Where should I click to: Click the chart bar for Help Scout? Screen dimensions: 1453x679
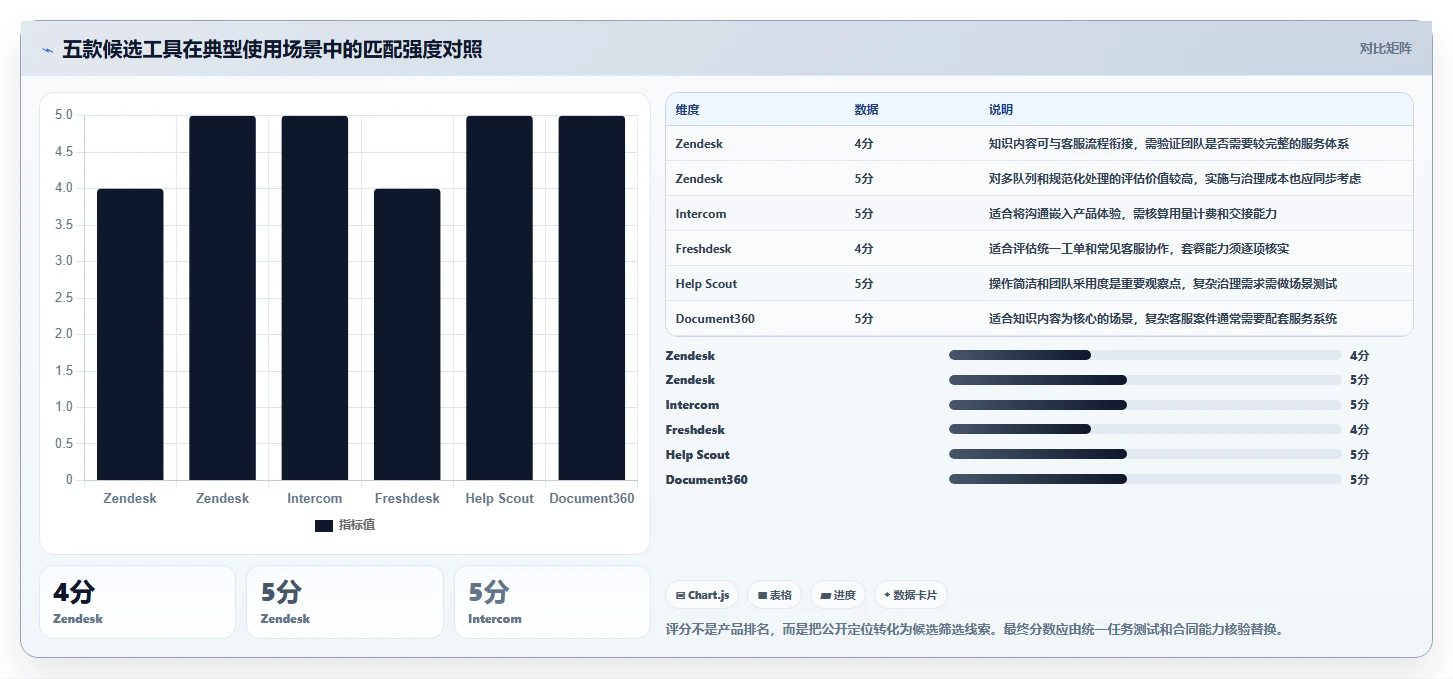(499, 298)
